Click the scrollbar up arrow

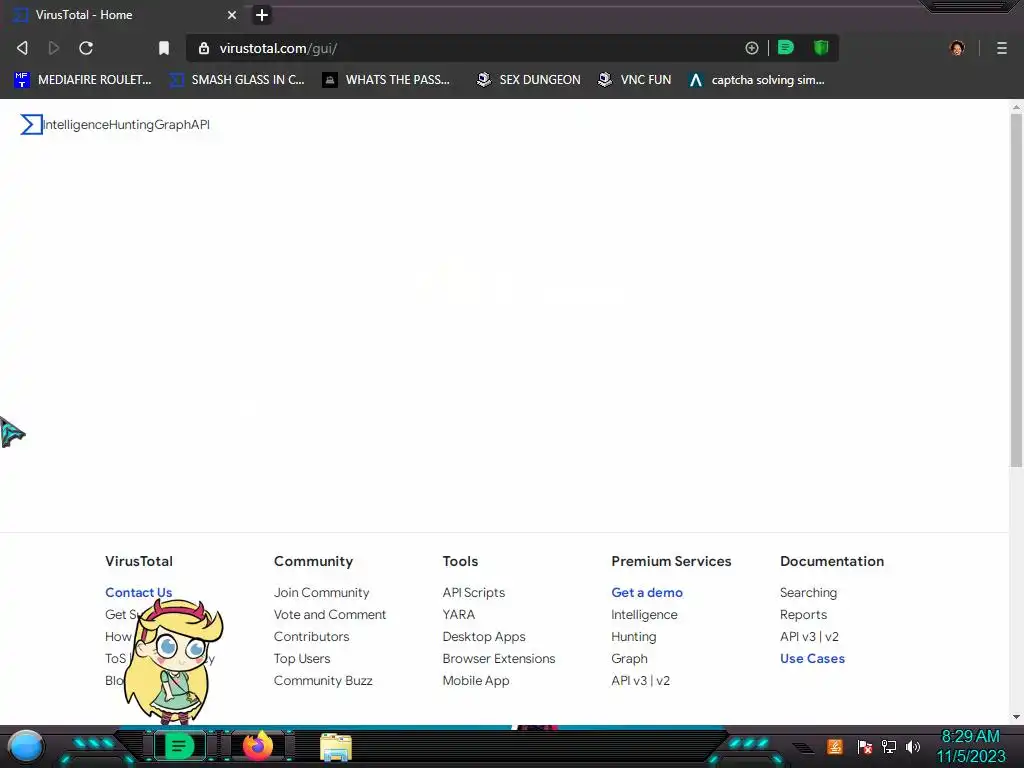pyautogui.click(x=1016, y=106)
